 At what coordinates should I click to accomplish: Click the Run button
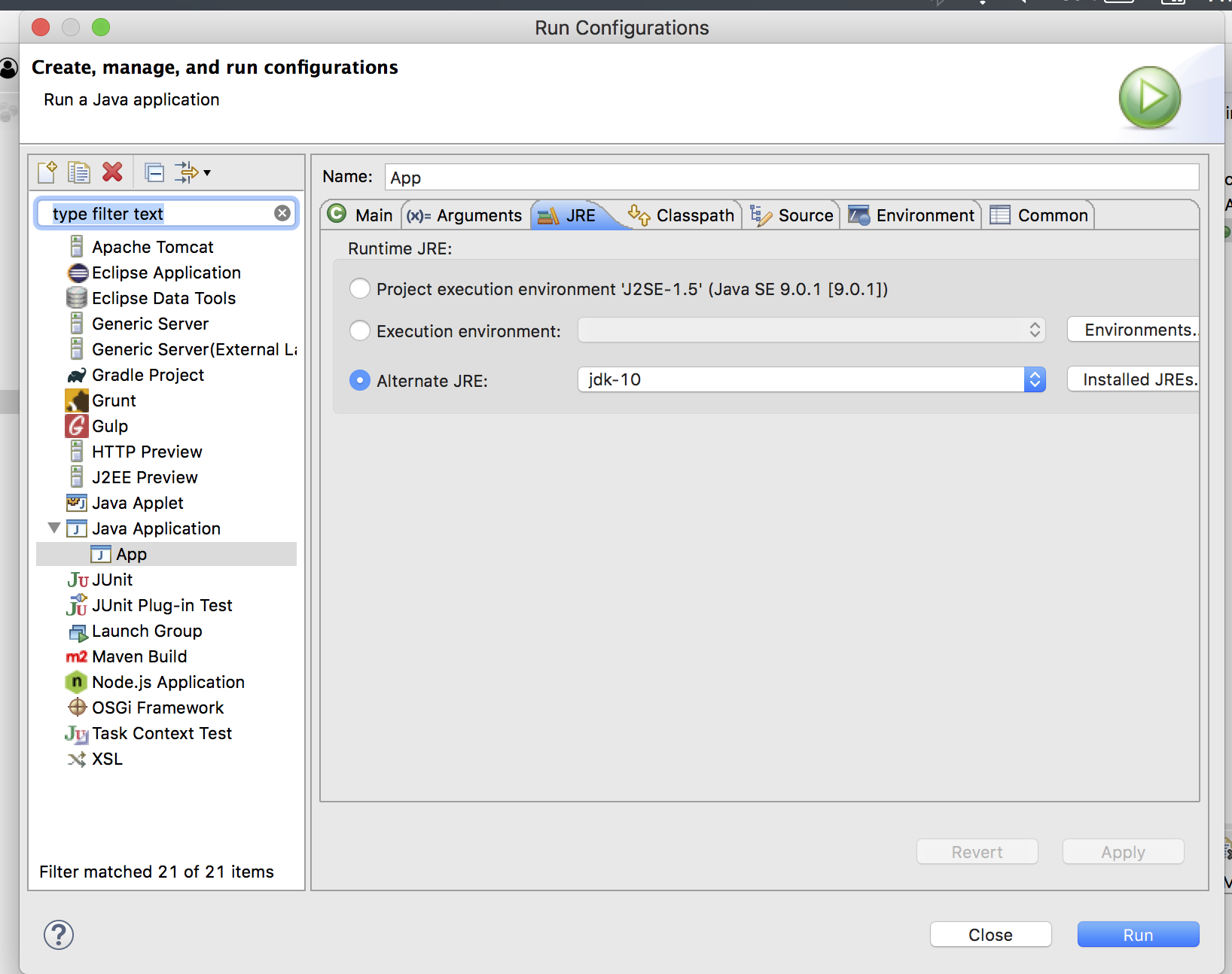click(1139, 934)
